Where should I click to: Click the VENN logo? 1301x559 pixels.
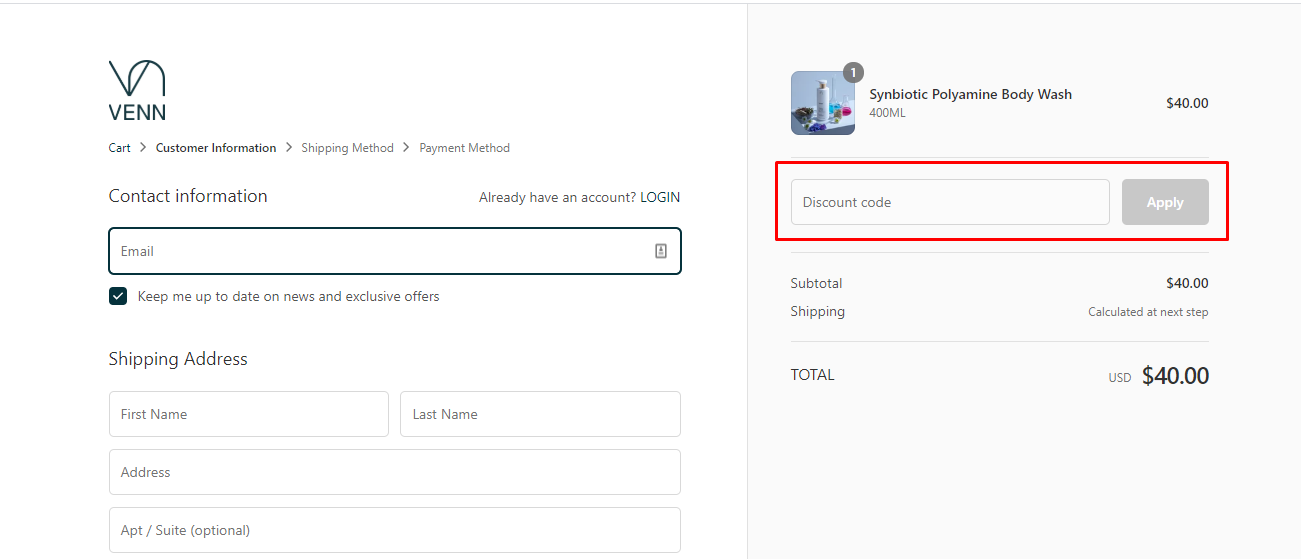tap(137, 90)
